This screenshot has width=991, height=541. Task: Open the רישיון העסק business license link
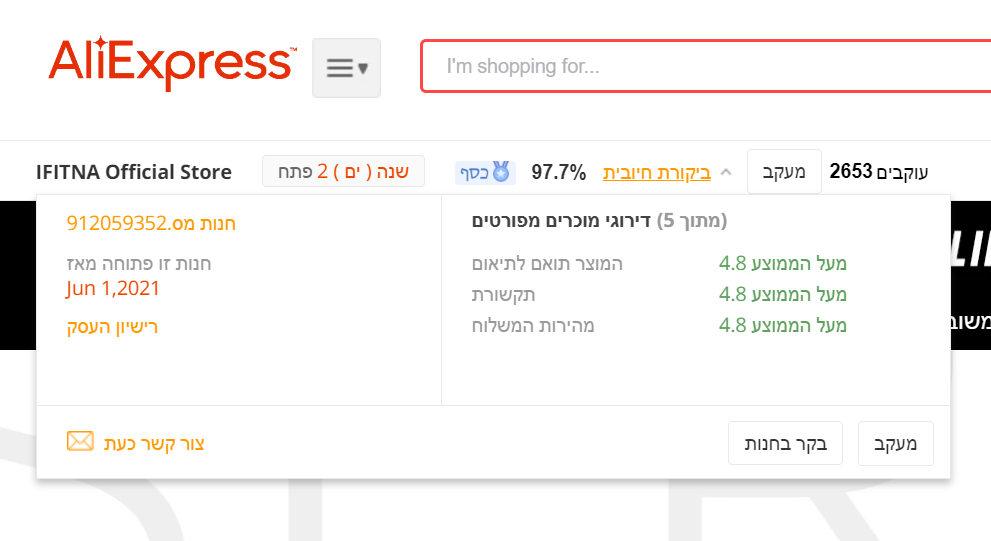(x=112, y=326)
